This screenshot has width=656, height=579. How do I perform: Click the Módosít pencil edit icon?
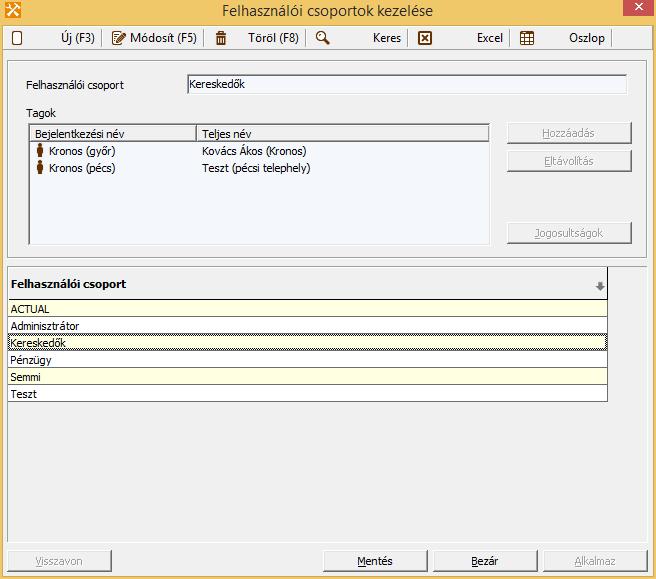pos(118,38)
